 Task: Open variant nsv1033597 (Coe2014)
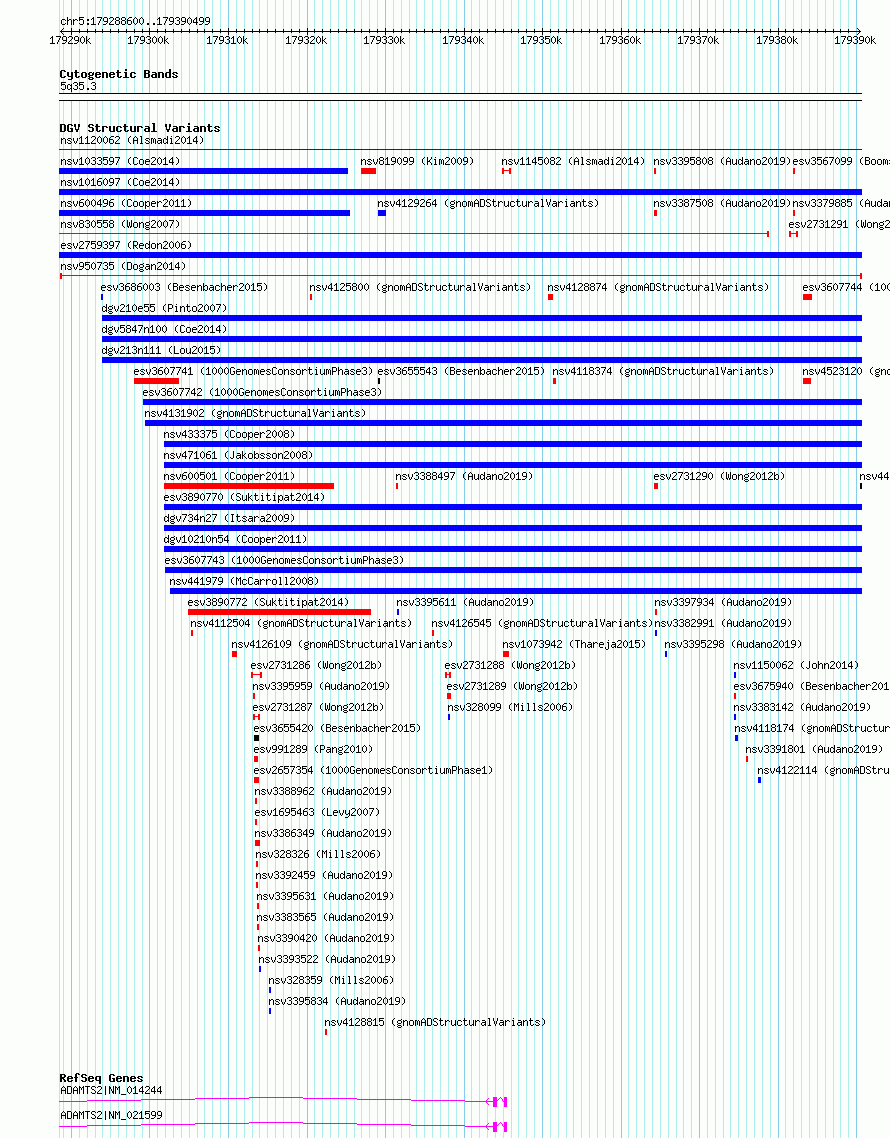click(x=120, y=161)
